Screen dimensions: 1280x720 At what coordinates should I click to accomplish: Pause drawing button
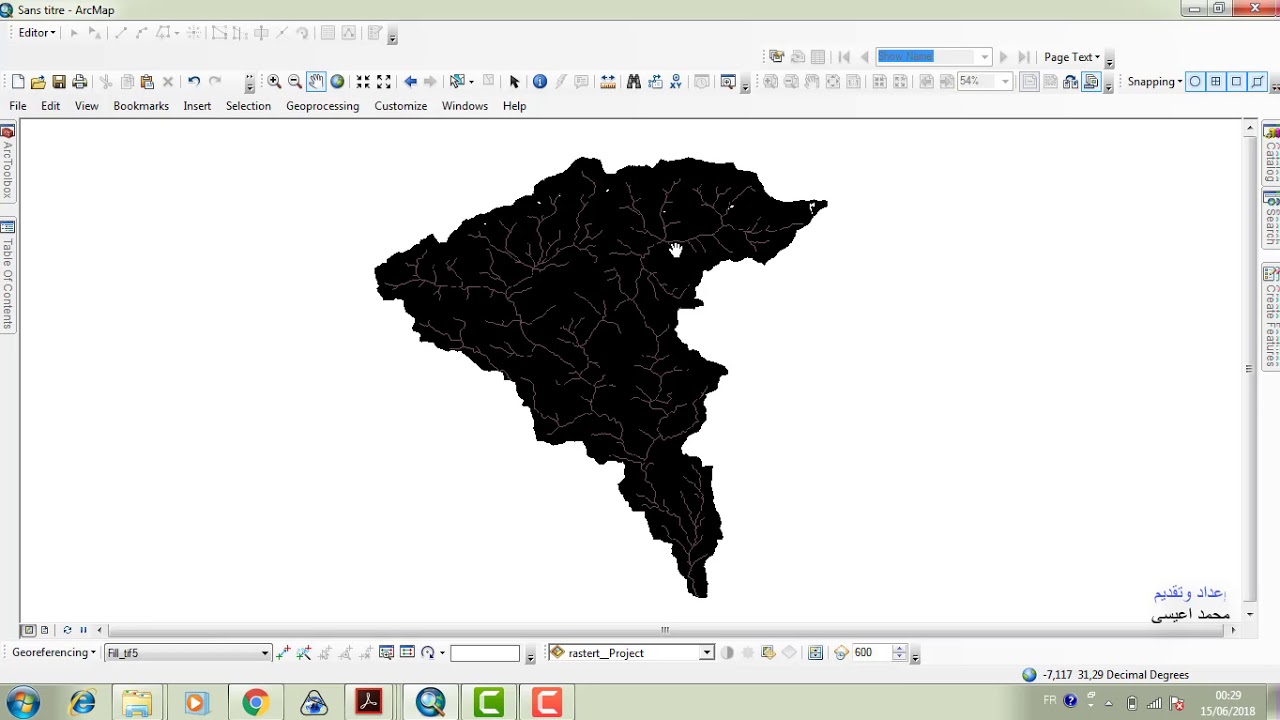[83, 630]
